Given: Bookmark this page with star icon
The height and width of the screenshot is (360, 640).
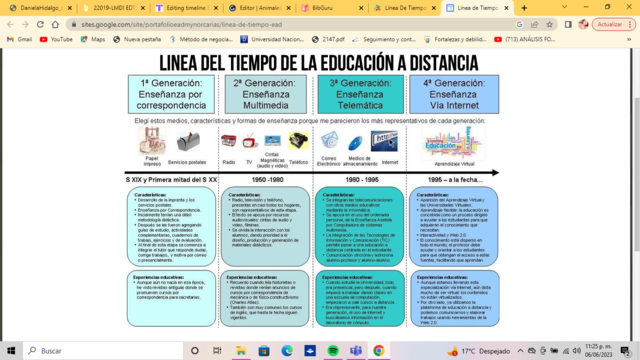Looking at the screenshot, I should [x=549, y=24].
